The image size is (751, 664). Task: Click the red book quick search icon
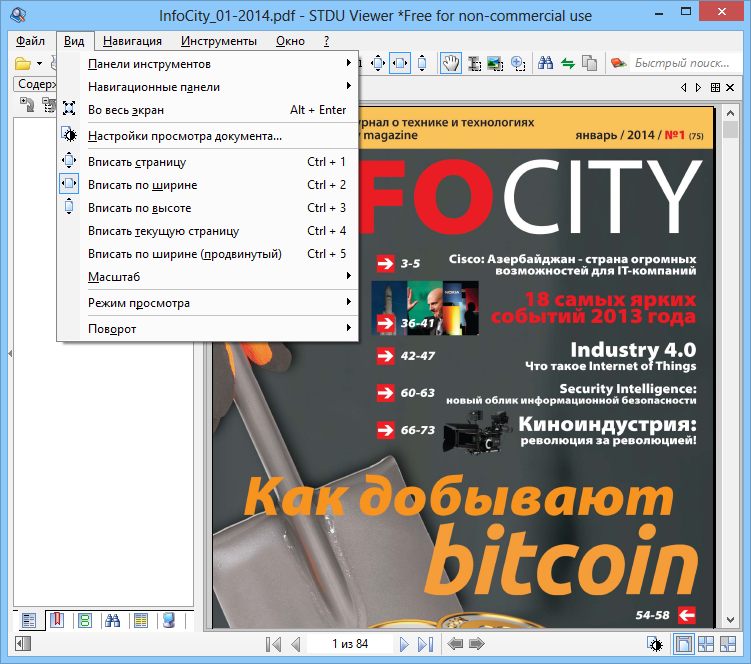click(x=618, y=63)
